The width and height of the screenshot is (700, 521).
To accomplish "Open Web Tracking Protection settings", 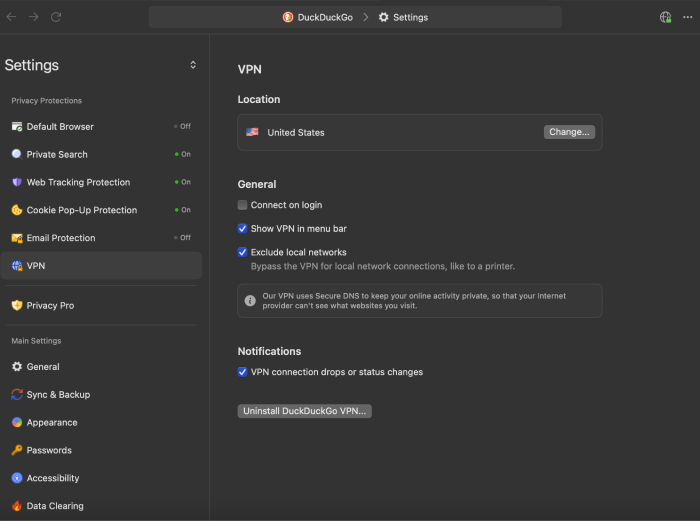I will click(101, 182).
